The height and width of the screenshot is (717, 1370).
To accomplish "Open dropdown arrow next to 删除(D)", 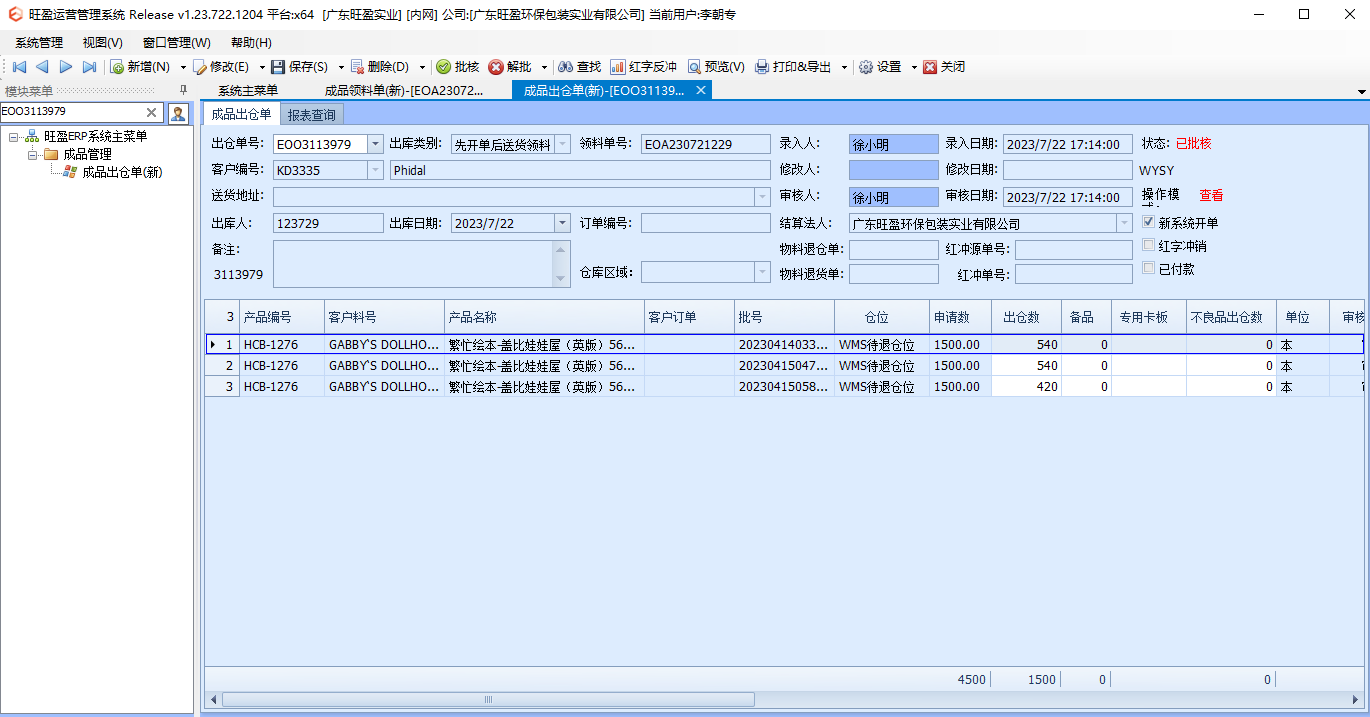I will [422, 67].
